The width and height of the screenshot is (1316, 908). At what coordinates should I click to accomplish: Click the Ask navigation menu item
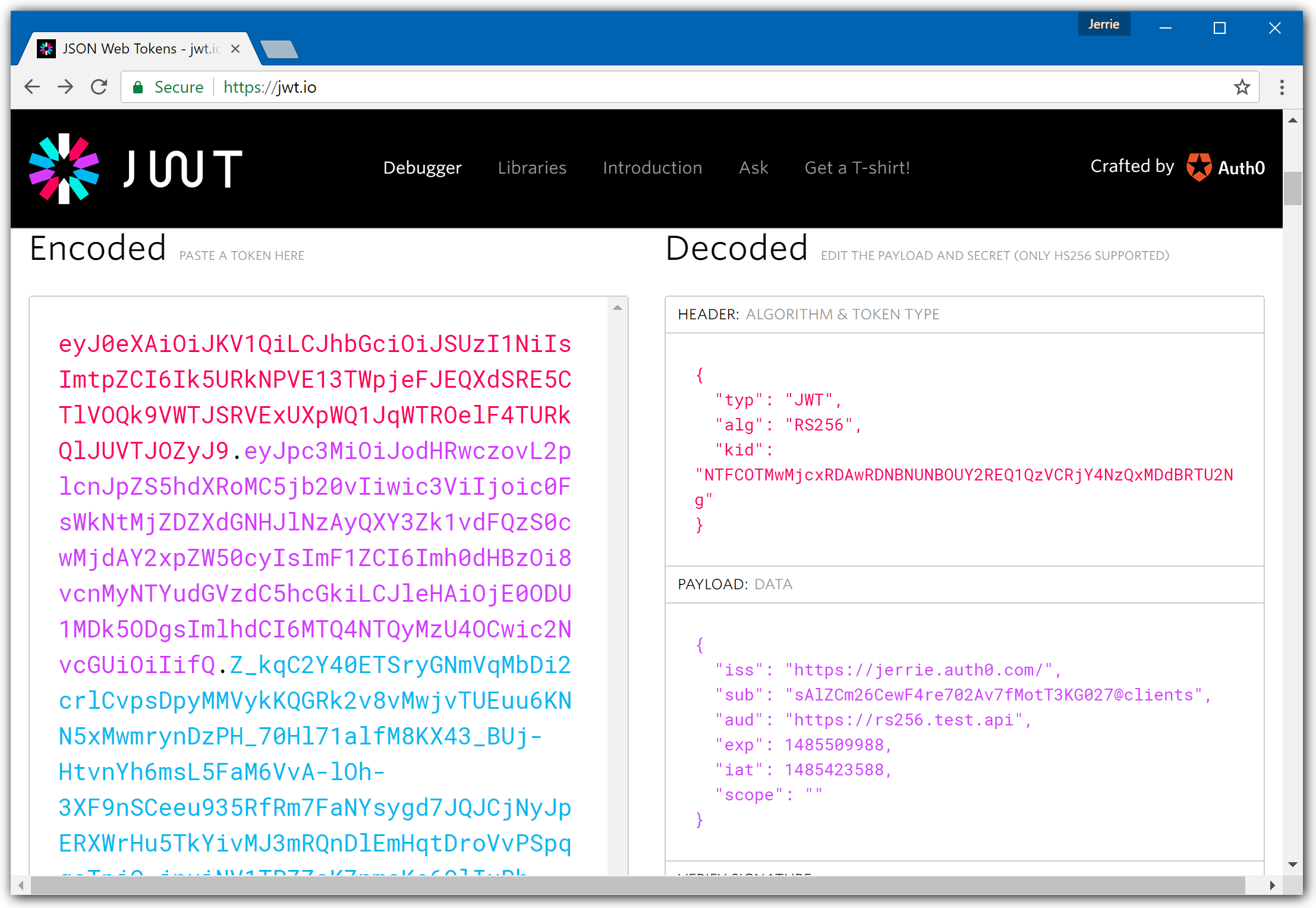click(755, 167)
